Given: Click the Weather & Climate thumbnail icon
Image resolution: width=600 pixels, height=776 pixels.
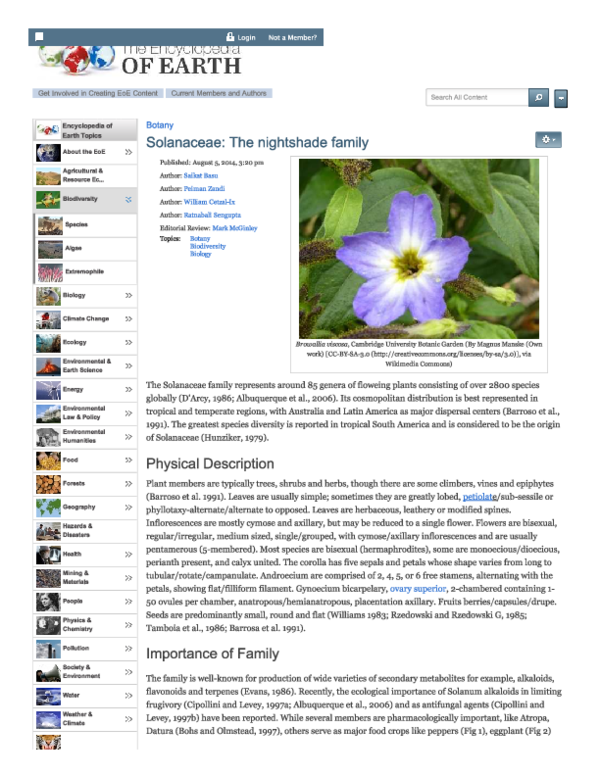Looking at the screenshot, I should [48, 719].
